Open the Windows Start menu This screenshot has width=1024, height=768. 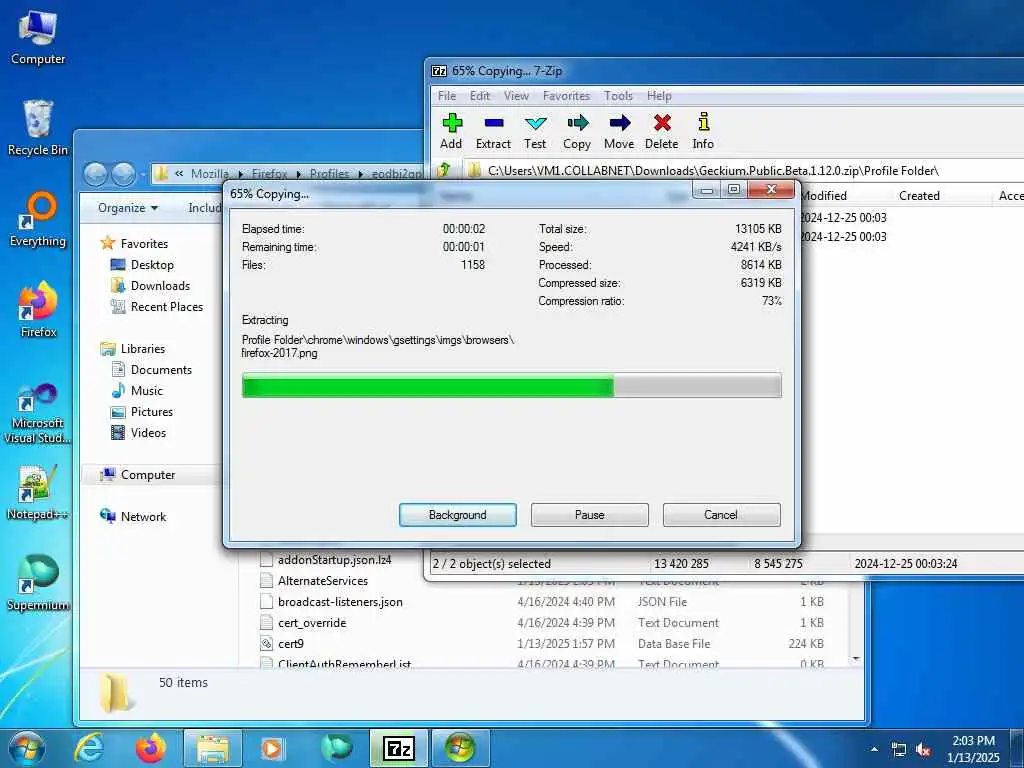tap(27, 748)
